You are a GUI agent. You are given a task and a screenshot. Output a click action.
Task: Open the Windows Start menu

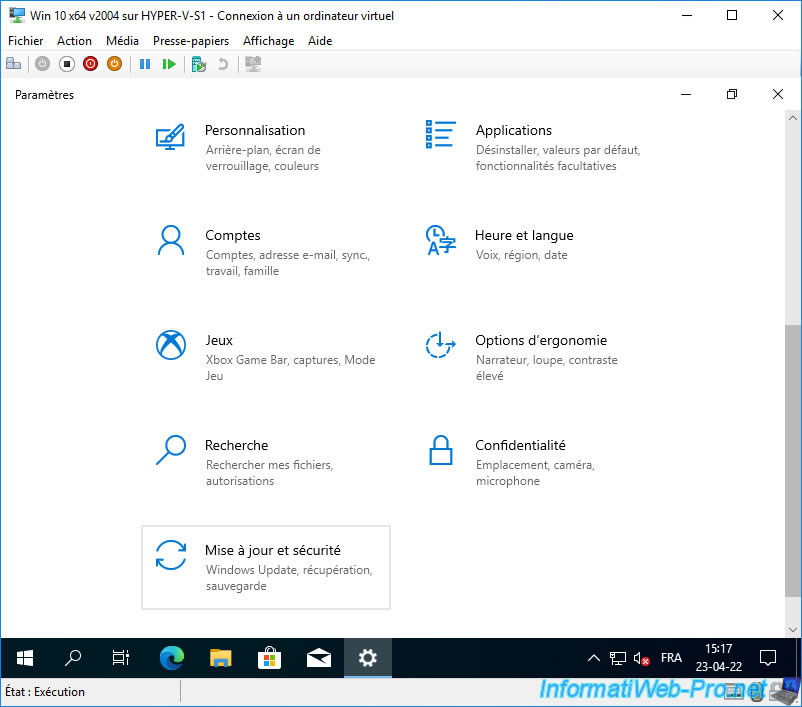(25, 658)
